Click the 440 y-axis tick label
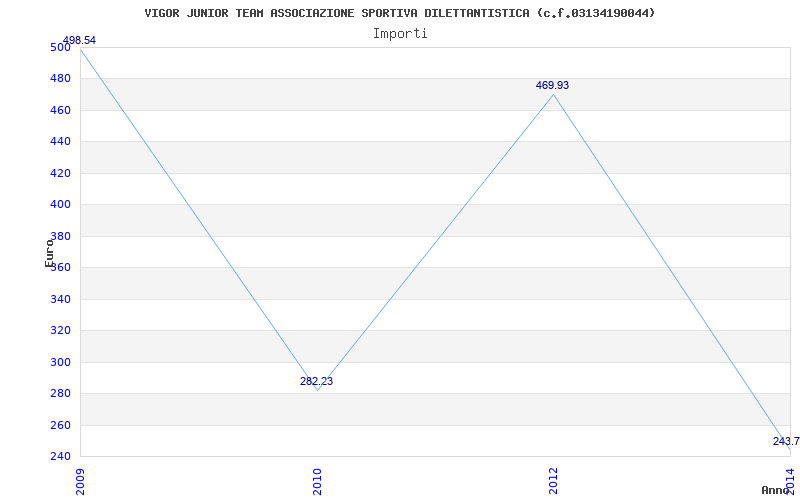The width and height of the screenshot is (800, 500). [x=60, y=142]
